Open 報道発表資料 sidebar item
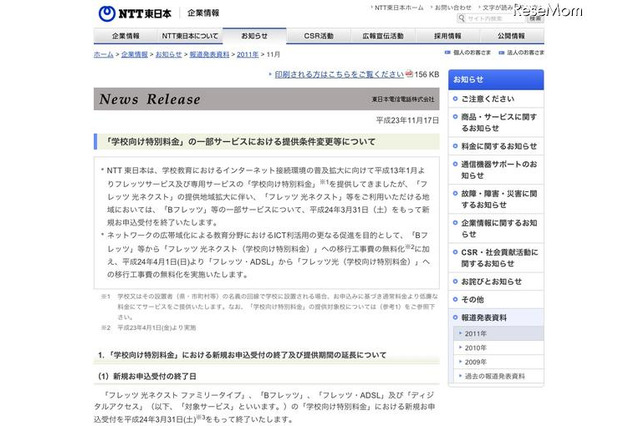This screenshot has width=640, height=426. tap(496, 317)
